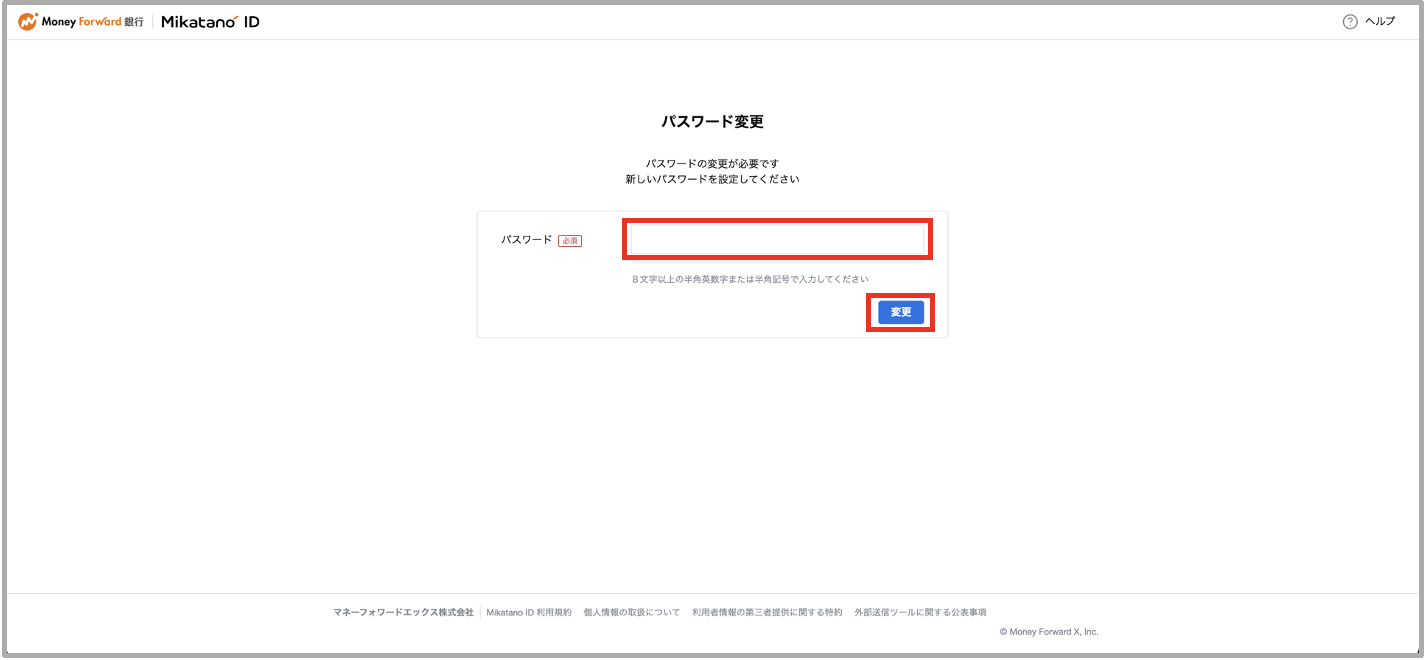
Task: Click the Mikatano ID header logo
Action: pos(210,22)
